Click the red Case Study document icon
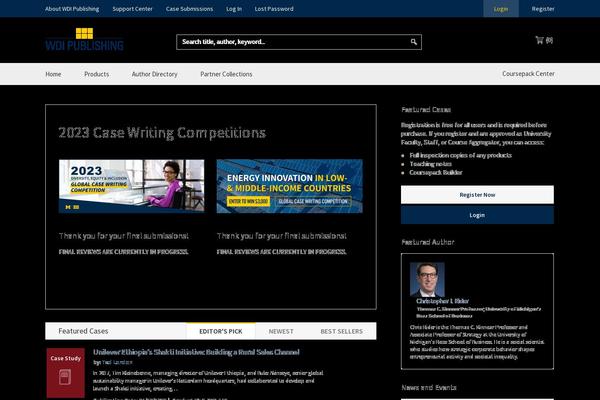 click(x=65, y=372)
